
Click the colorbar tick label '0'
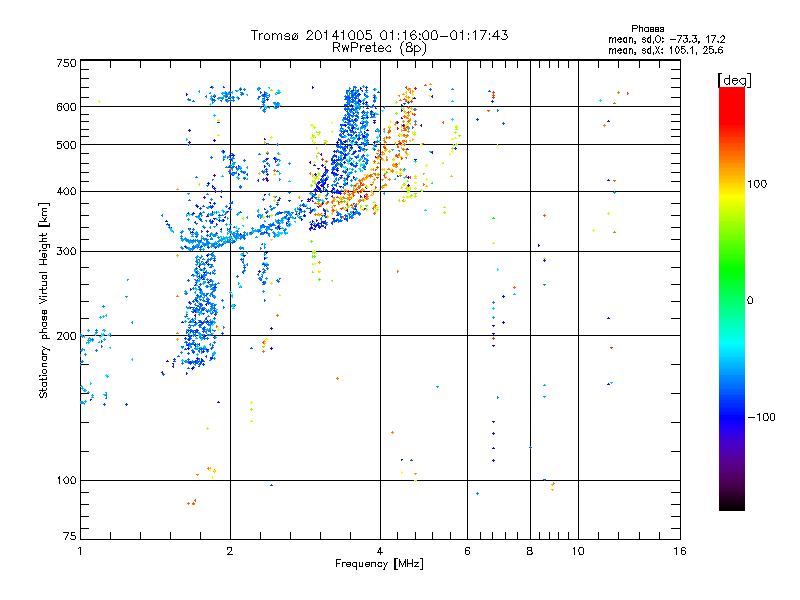(750, 301)
